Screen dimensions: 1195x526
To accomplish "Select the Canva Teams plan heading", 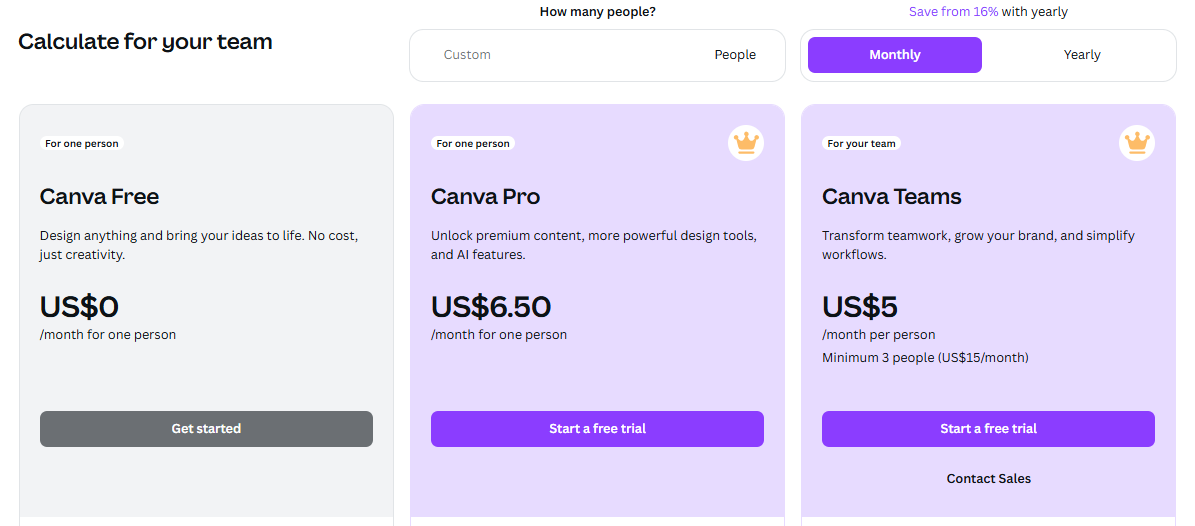I will 892,197.
